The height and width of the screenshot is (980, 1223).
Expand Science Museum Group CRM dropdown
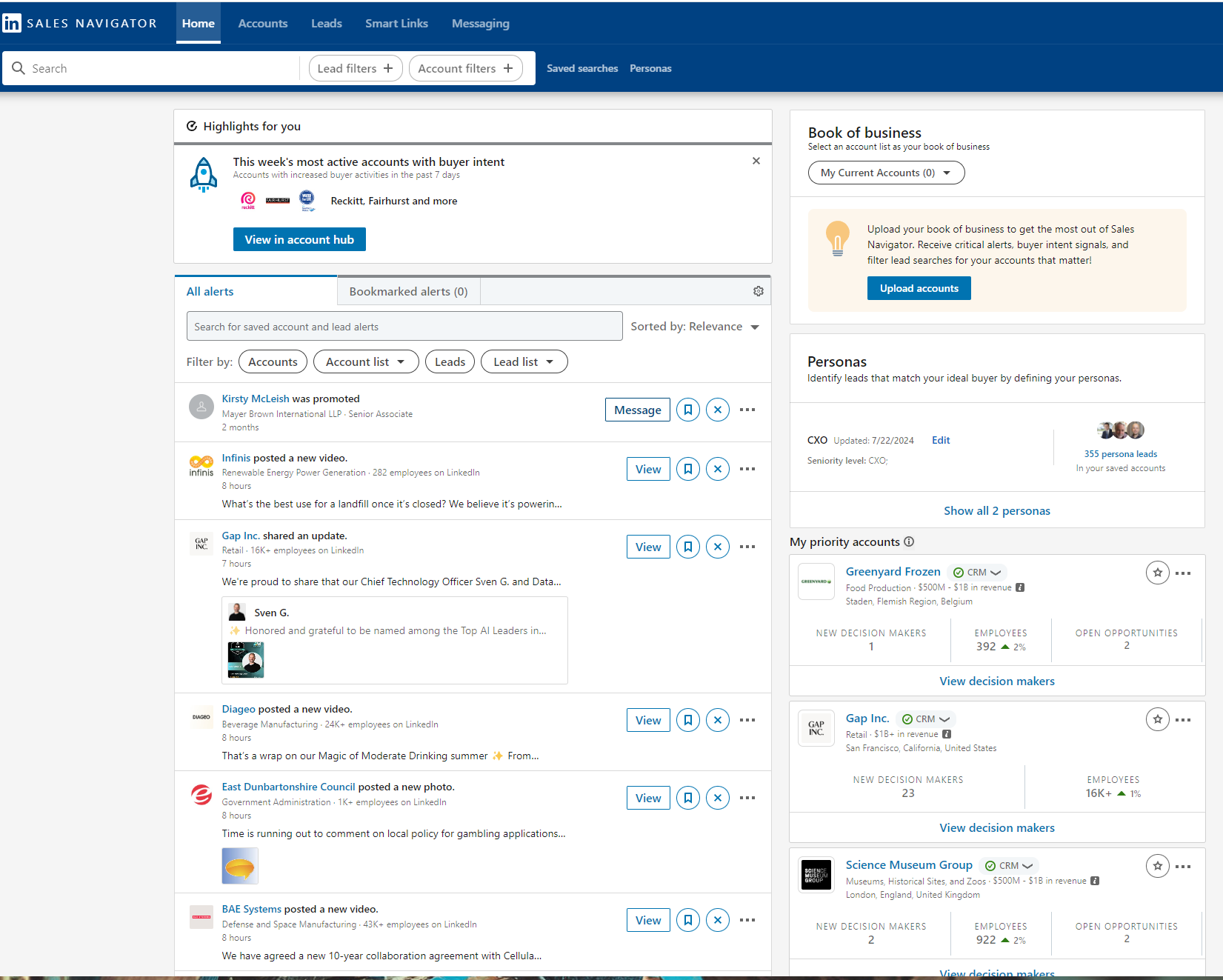pyautogui.click(x=1010, y=866)
